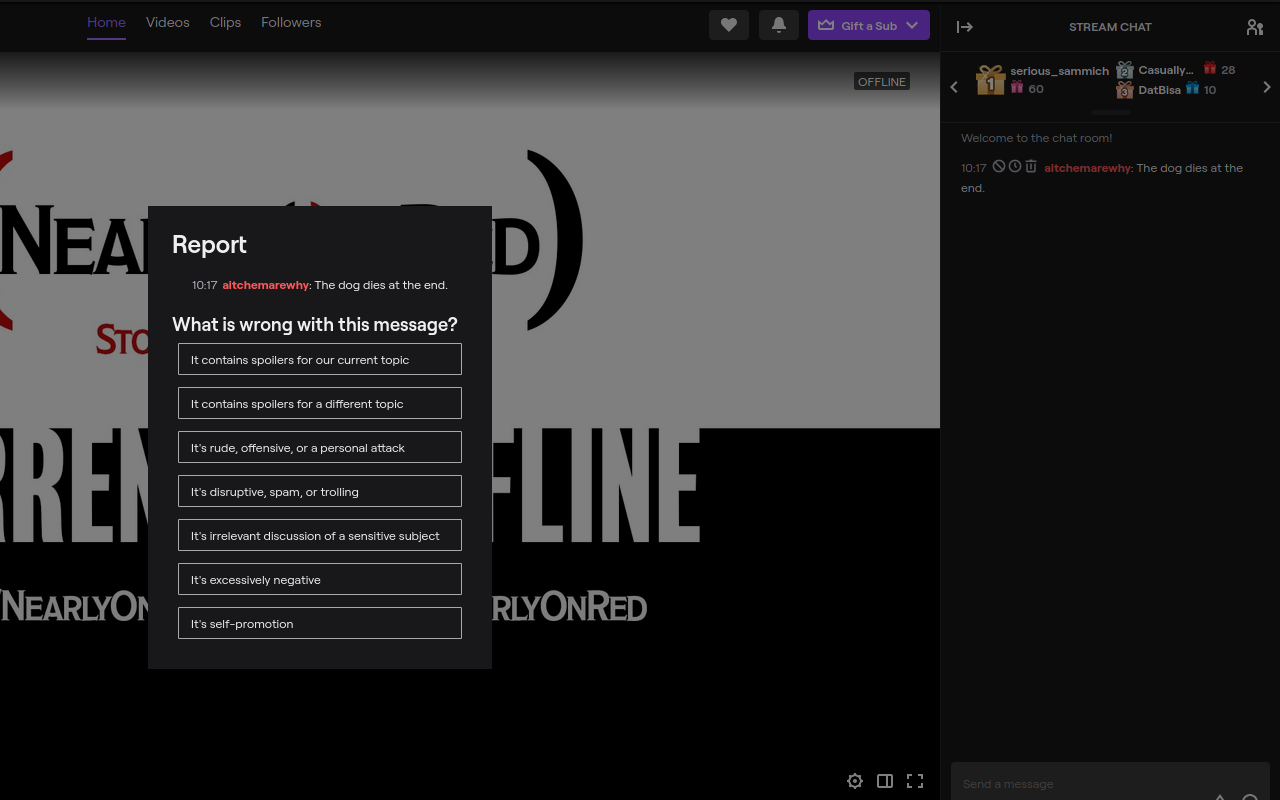
Task: Select 'It's irrelevant discussion of a sensitive subject'
Action: coord(320,535)
